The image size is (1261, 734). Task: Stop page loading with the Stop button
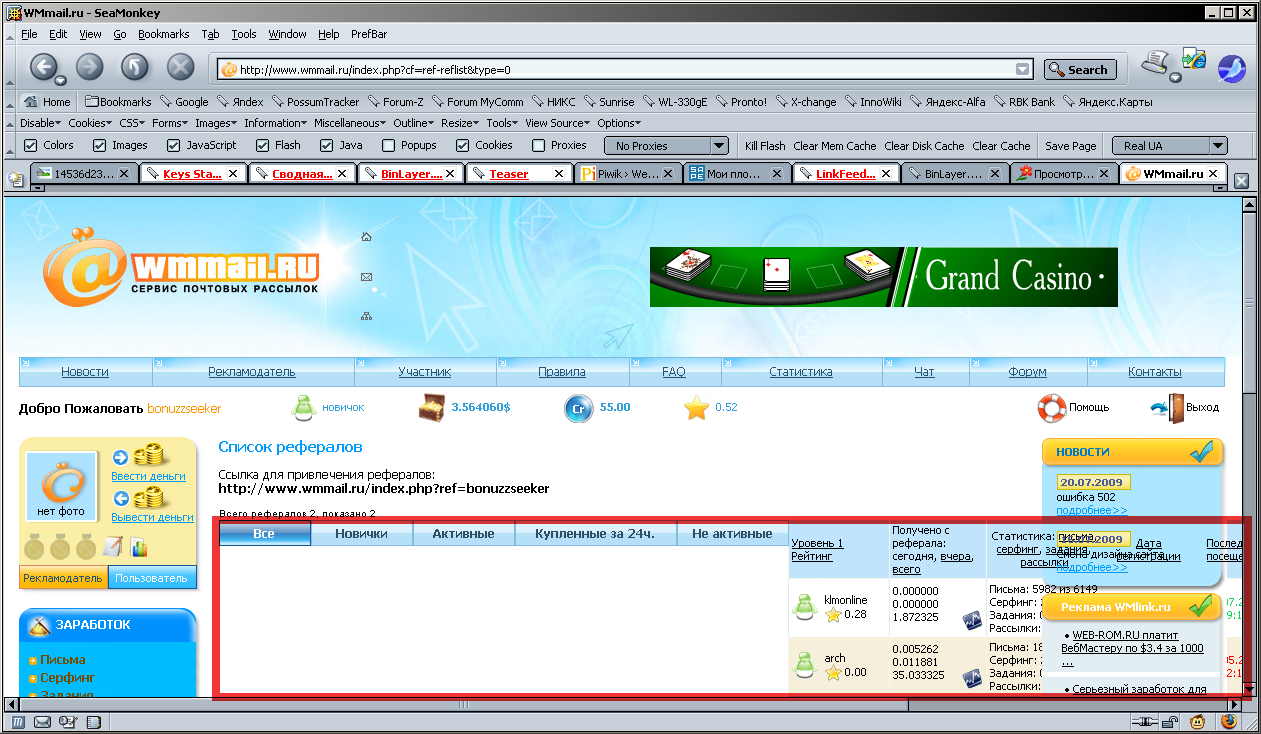[180, 67]
